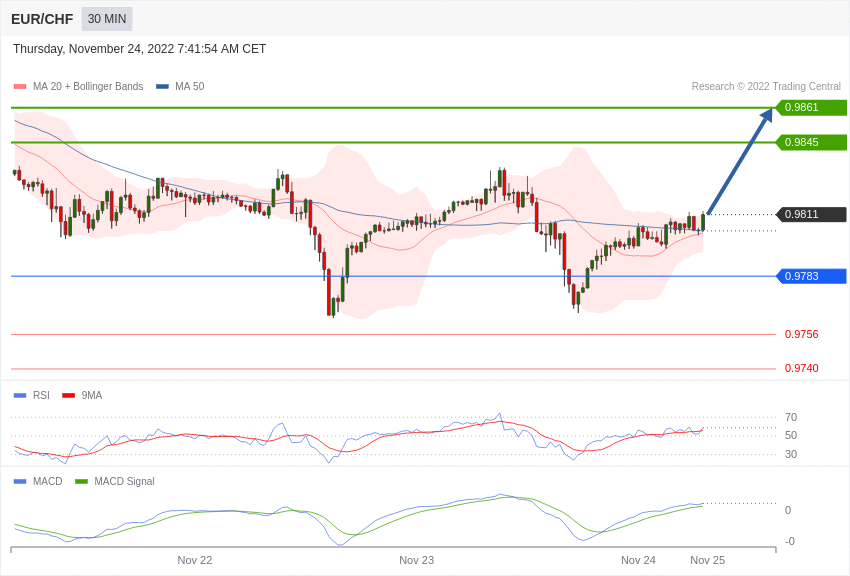Screen dimensions: 850x576
Task: Click the MACD blue legend swatch
Action: click(x=20, y=481)
